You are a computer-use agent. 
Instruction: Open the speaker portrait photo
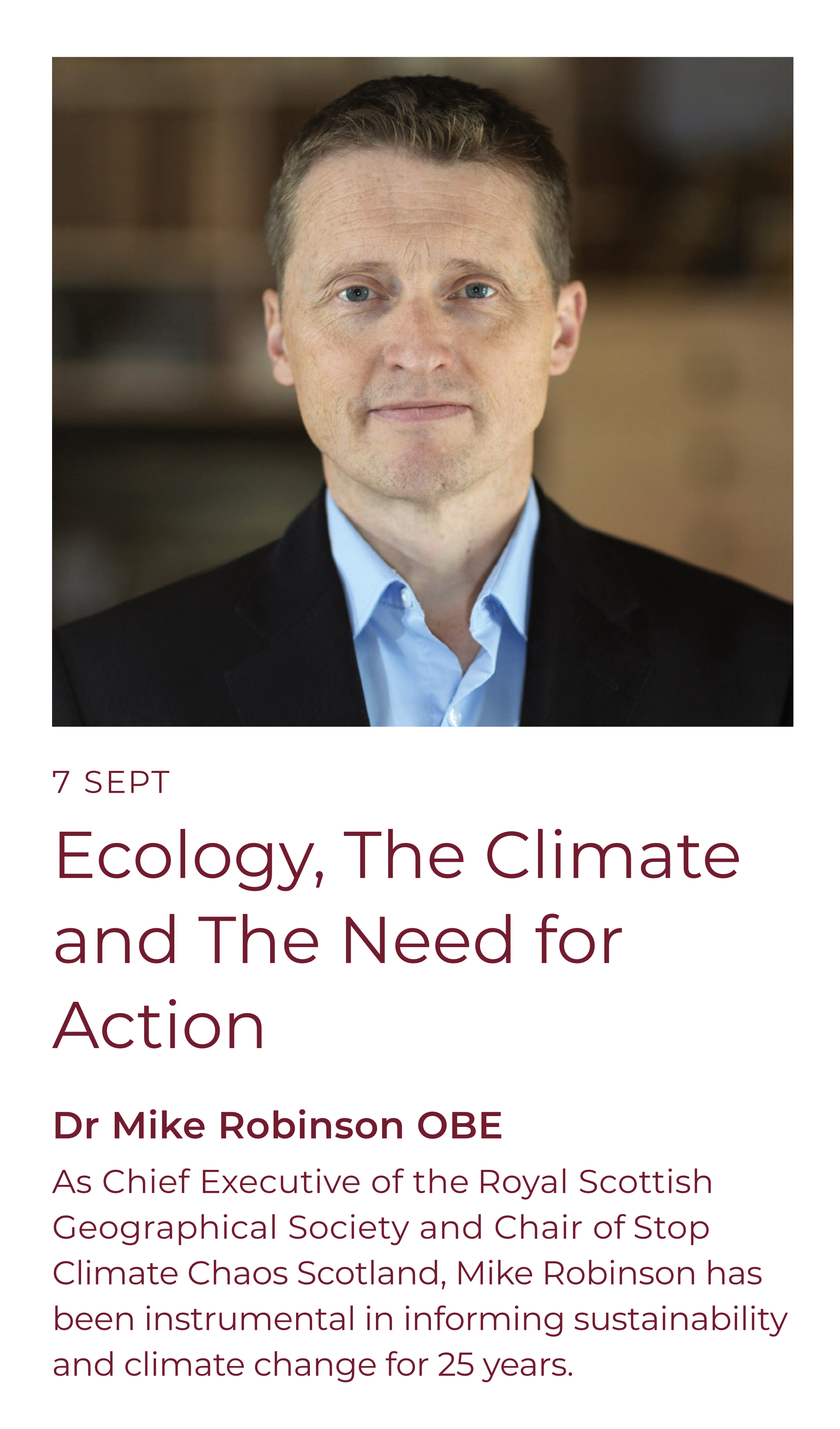pyautogui.click(x=423, y=391)
